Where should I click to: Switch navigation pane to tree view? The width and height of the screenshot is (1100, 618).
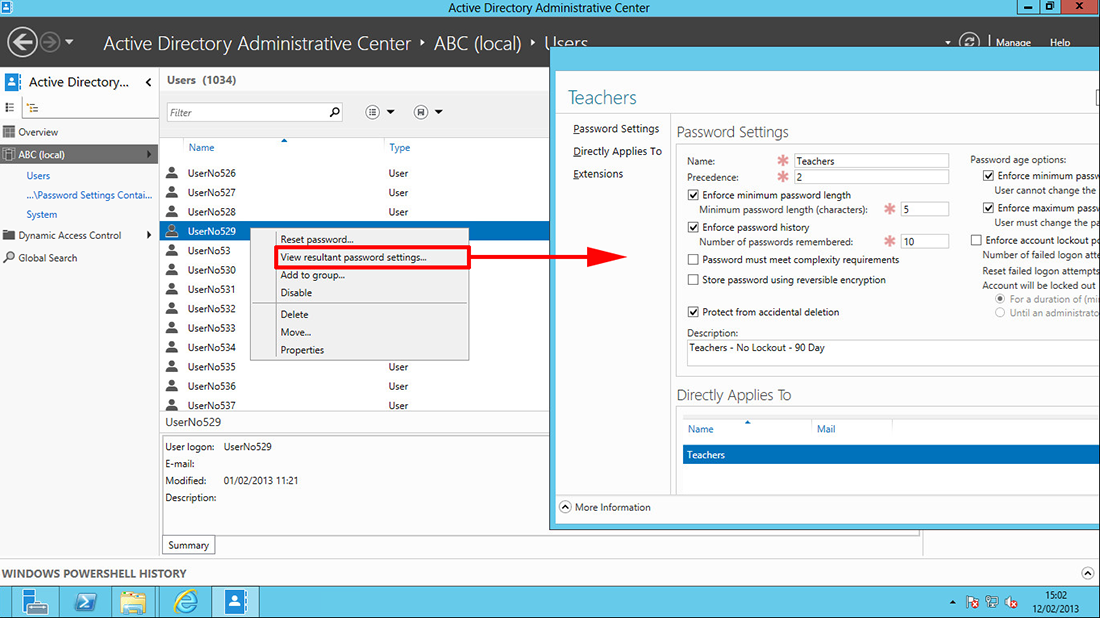tap(32, 107)
